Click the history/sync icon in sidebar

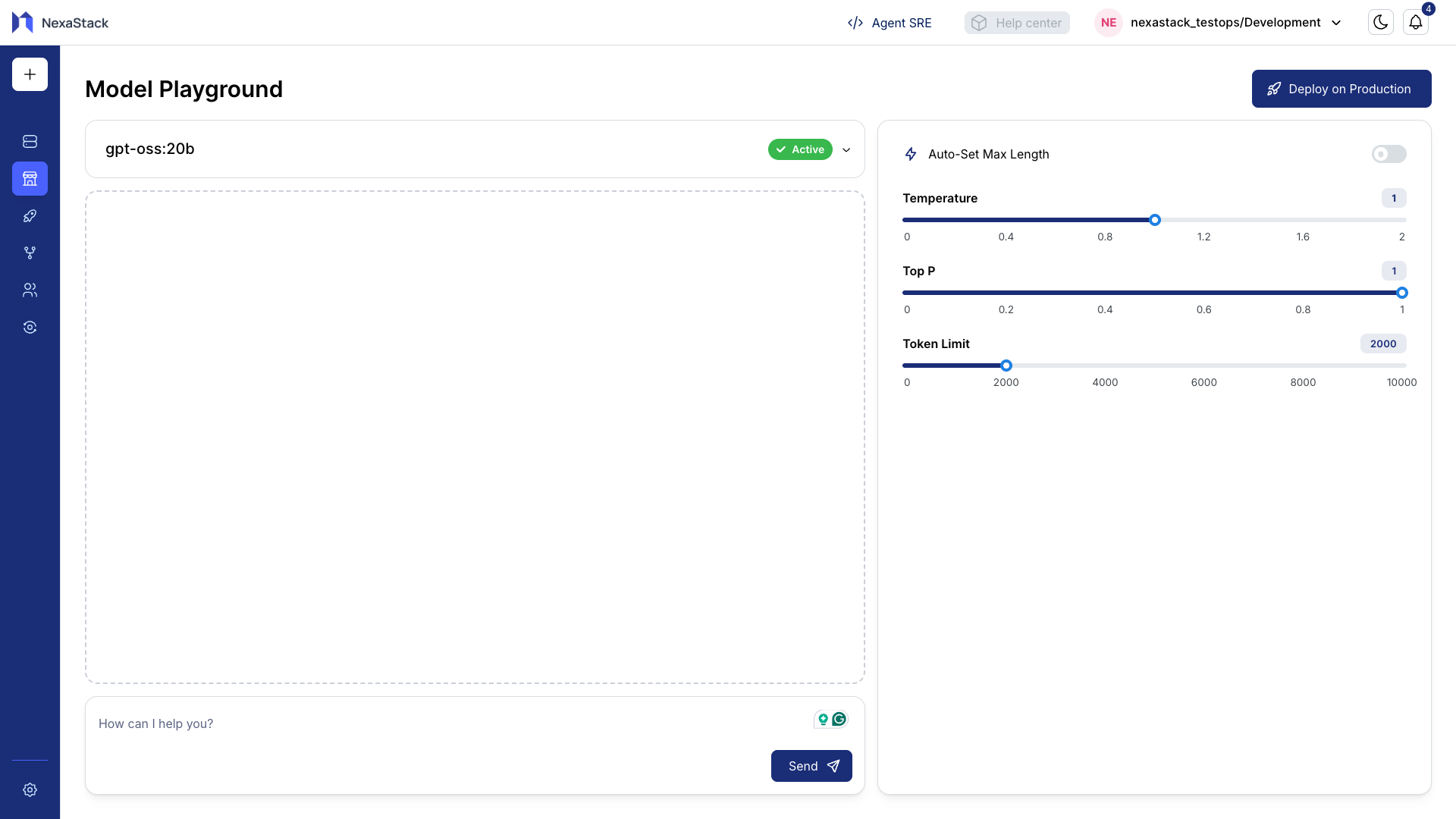pyautogui.click(x=30, y=327)
